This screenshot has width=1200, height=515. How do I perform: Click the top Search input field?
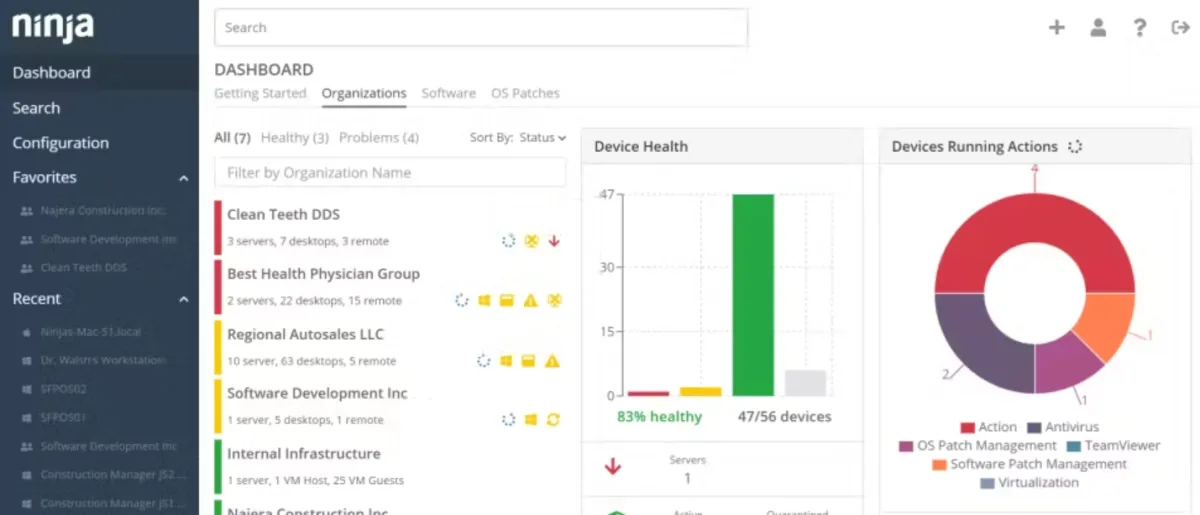(481, 28)
